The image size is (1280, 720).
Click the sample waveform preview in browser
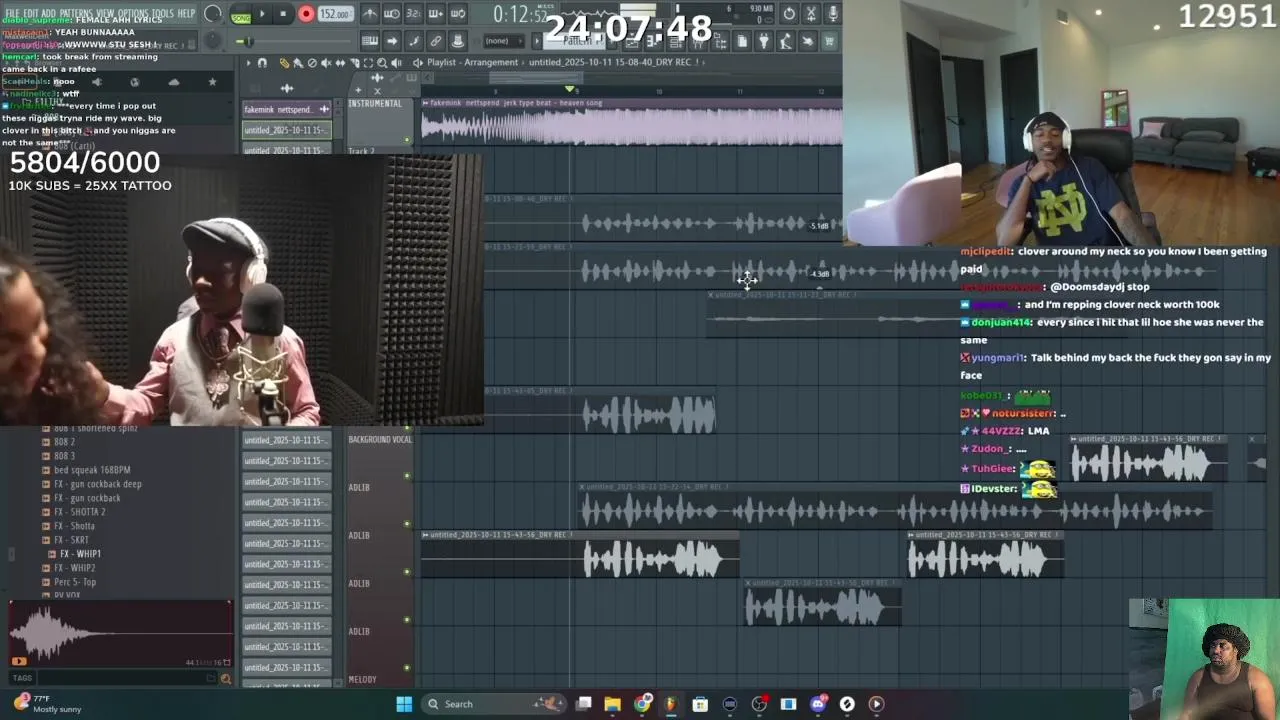120,633
